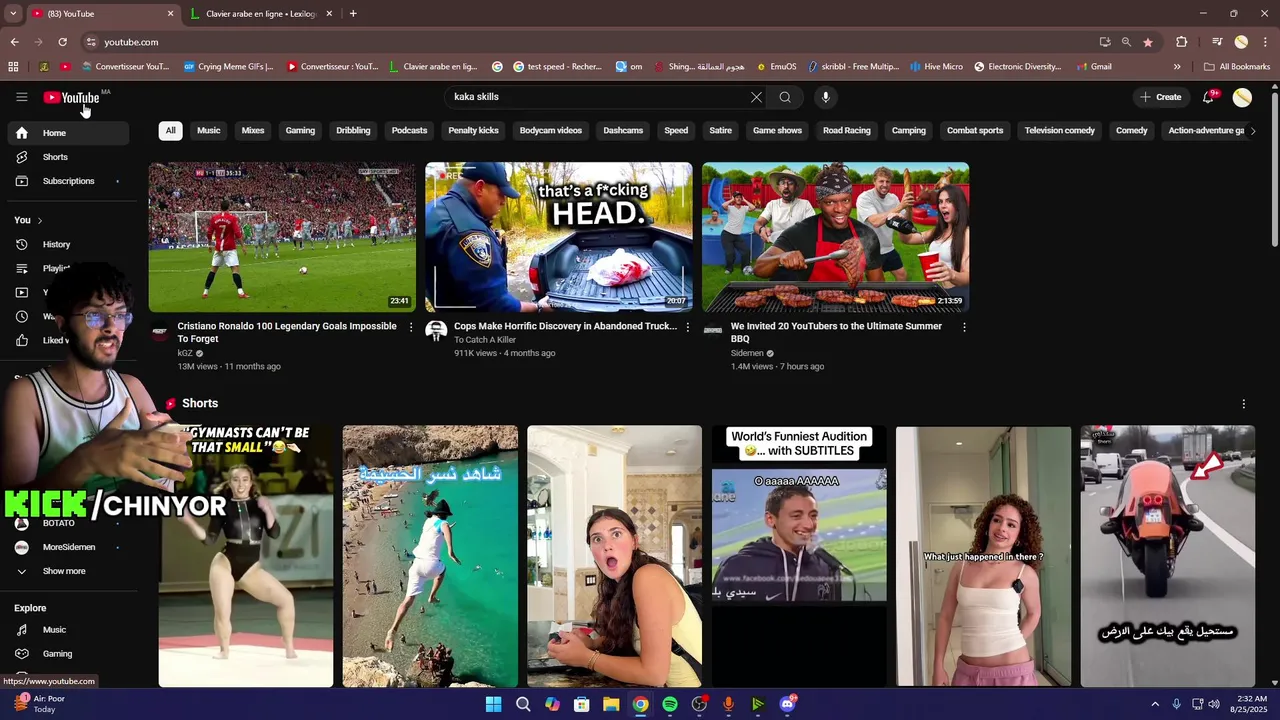Screen dimensions: 1280x720
Task: Play the Sidemen Summer BBQ thumbnail
Action: click(x=835, y=237)
